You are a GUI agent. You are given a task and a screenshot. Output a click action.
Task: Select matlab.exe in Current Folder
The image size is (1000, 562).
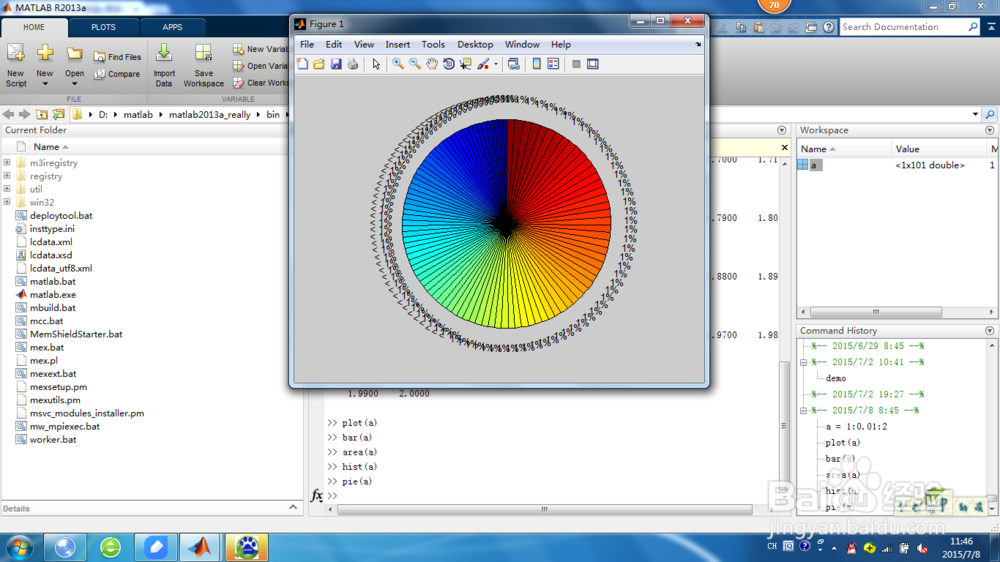point(53,295)
